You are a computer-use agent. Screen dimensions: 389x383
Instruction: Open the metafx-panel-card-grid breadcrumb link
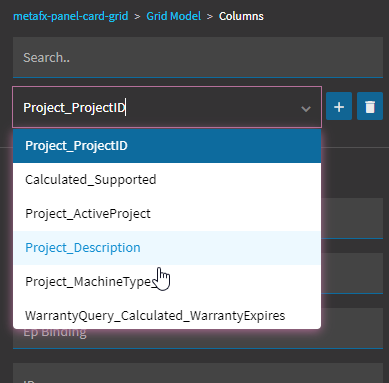click(x=71, y=16)
